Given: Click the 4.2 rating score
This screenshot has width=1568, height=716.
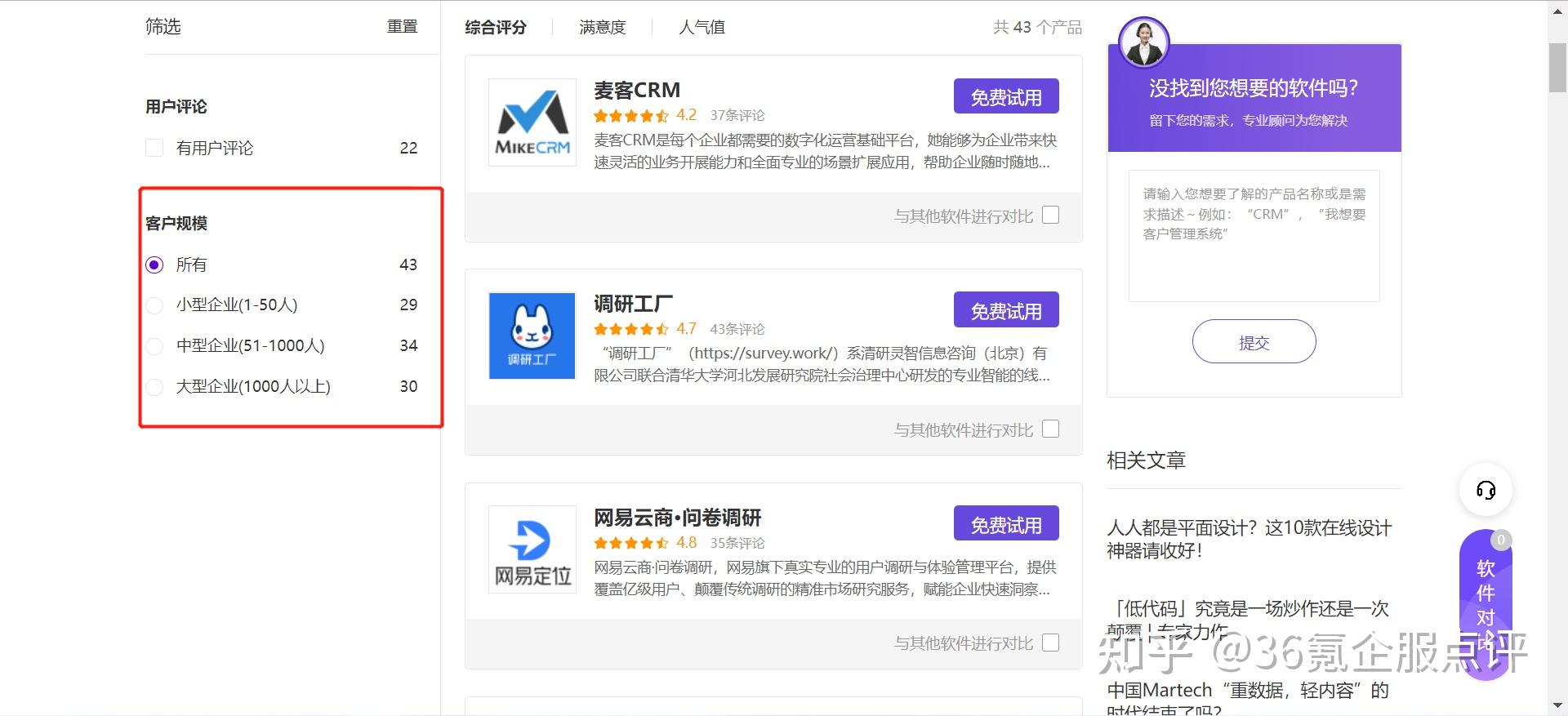Looking at the screenshot, I should pyautogui.click(x=686, y=115).
